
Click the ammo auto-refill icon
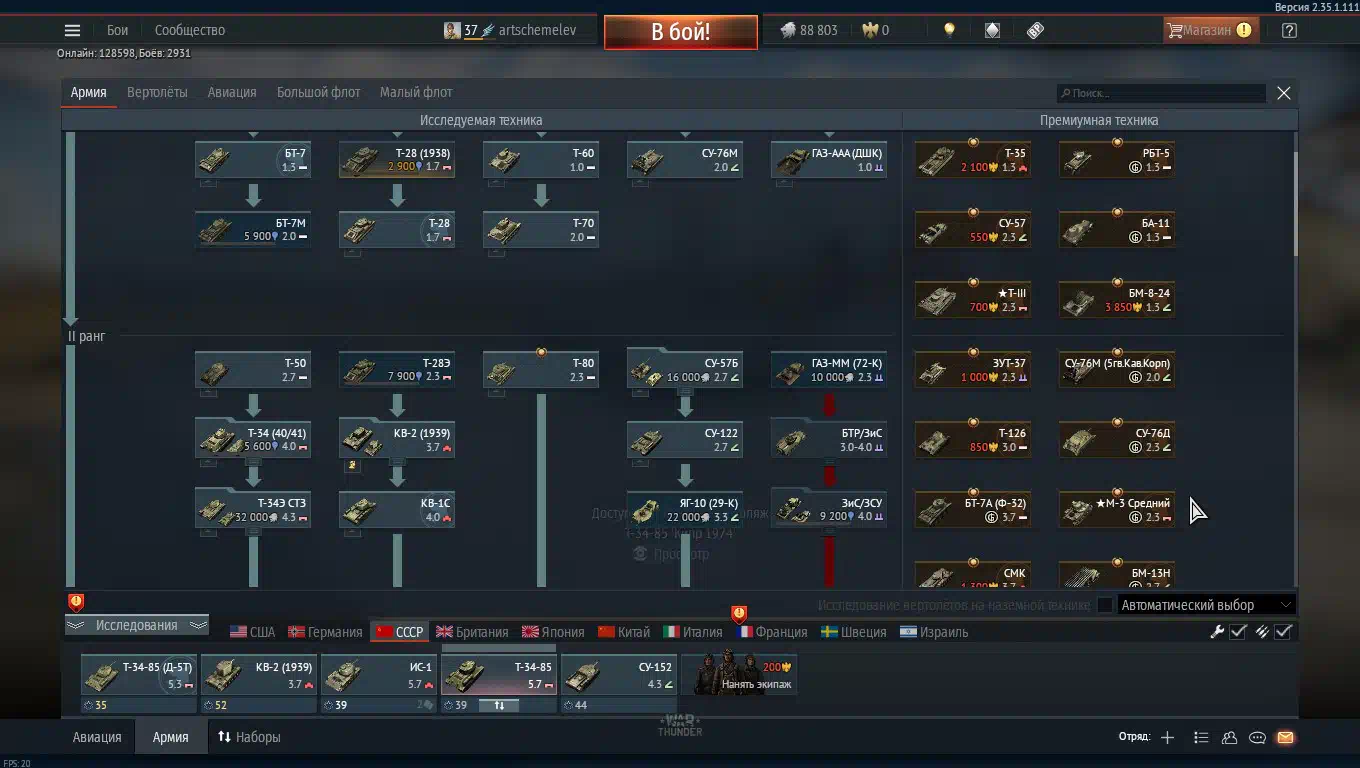1262,631
